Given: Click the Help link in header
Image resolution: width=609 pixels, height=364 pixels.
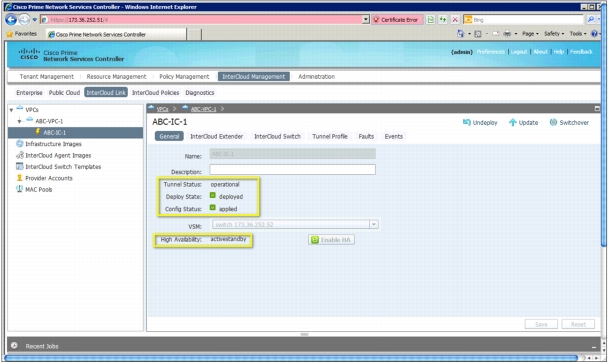Looking at the screenshot, I should coord(559,52).
